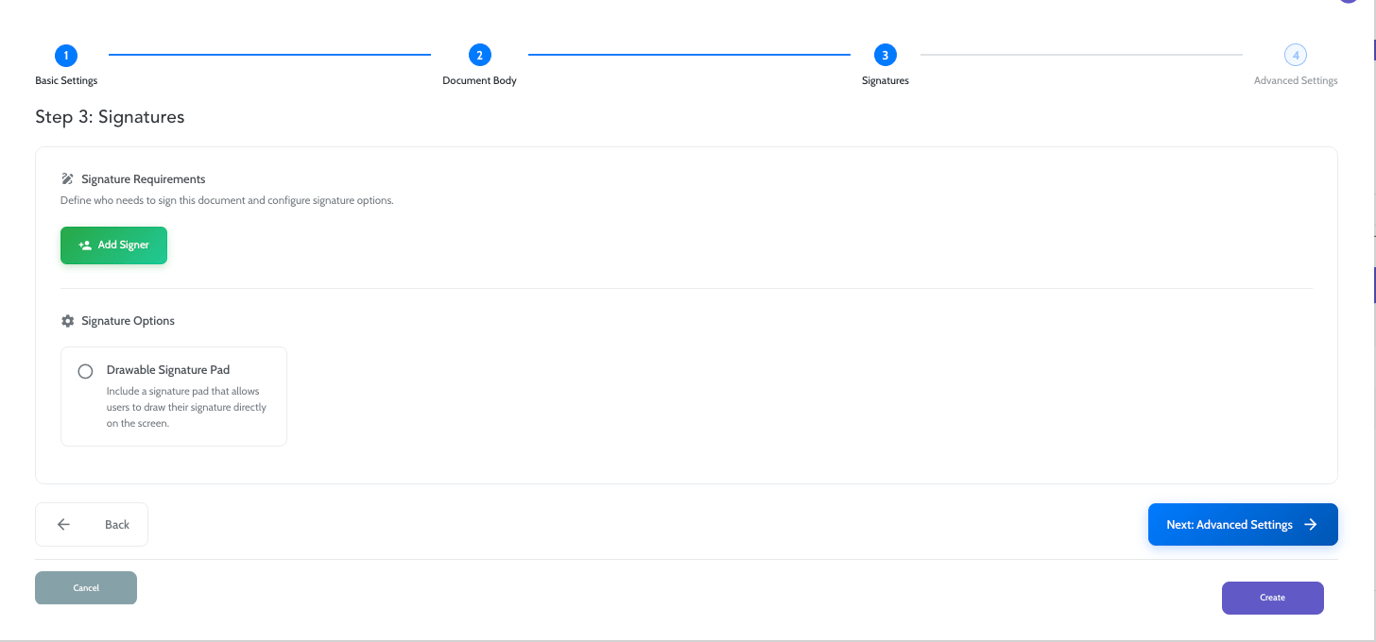Switch to Document Body step label
The width and height of the screenshot is (1376, 642).
pyautogui.click(x=479, y=80)
